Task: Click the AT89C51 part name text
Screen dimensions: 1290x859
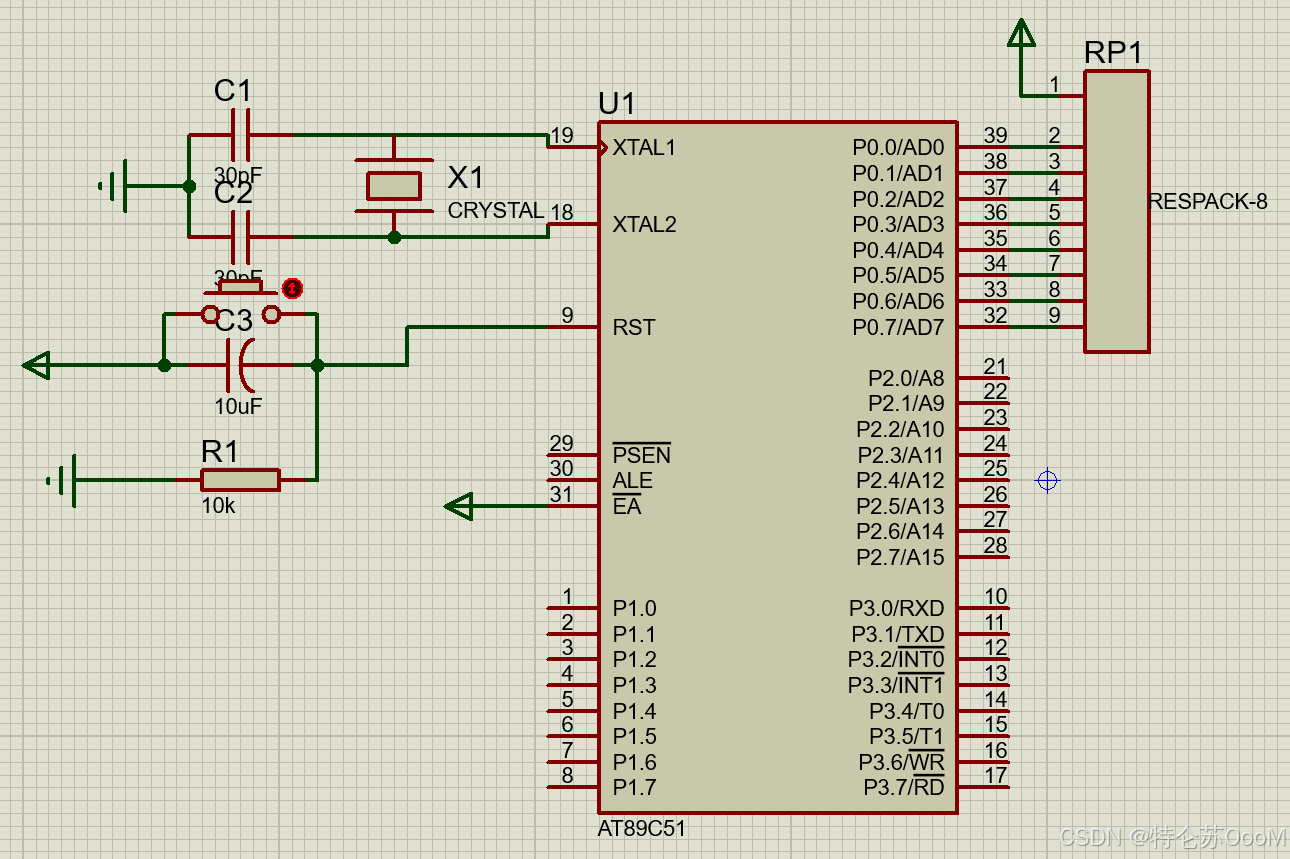Action: click(642, 829)
